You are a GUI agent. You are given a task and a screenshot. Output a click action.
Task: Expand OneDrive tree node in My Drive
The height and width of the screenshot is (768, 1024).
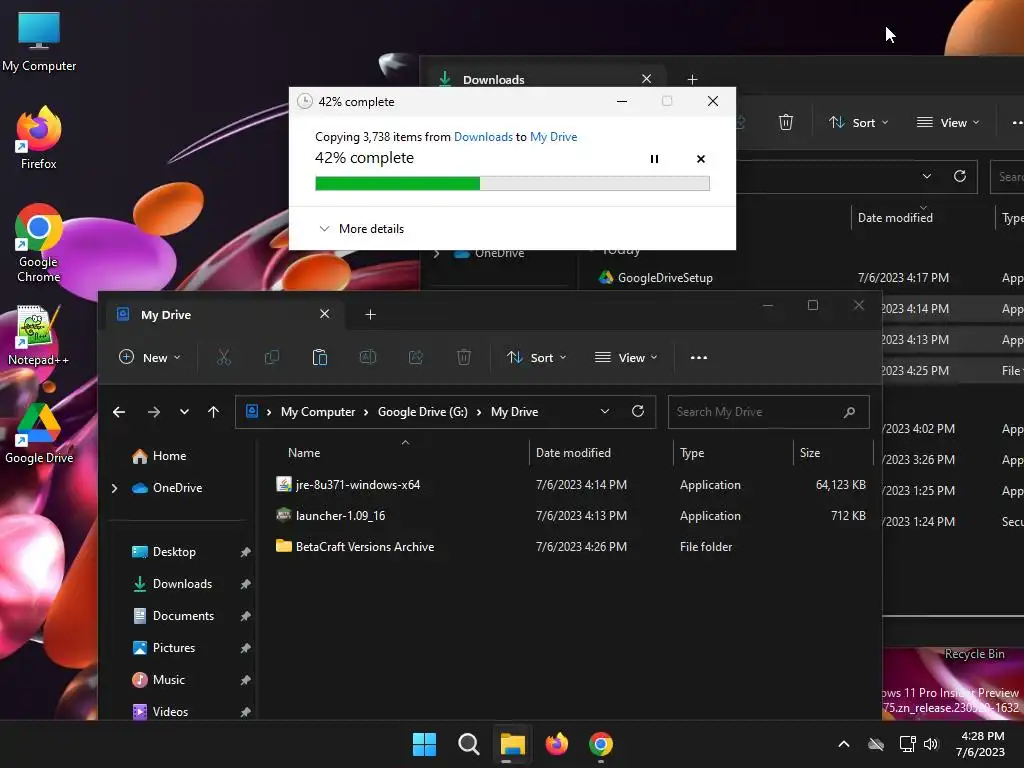tap(114, 488)
